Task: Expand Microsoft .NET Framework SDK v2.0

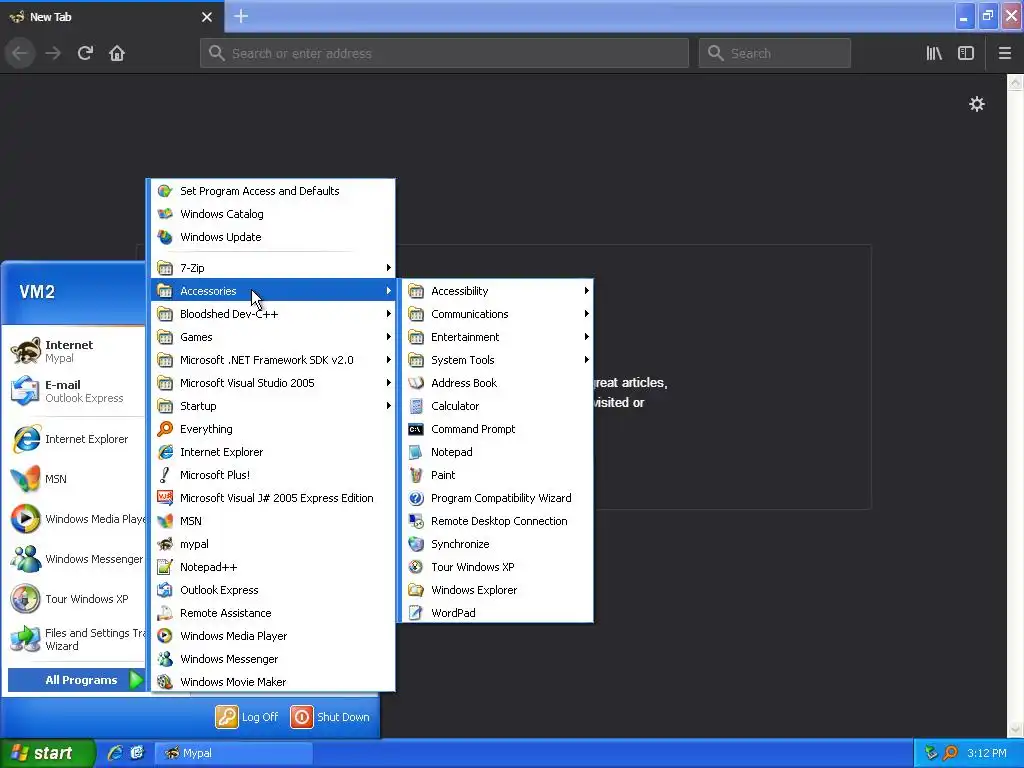Action: coord(273,360)
